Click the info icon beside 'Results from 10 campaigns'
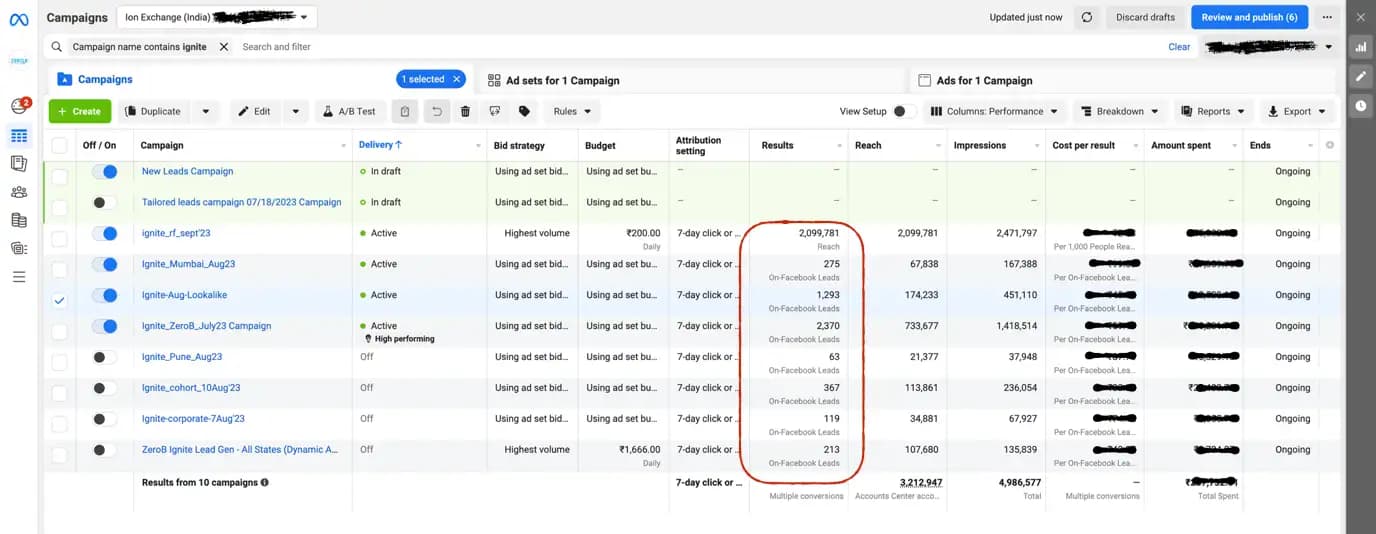 coord(264,482)
